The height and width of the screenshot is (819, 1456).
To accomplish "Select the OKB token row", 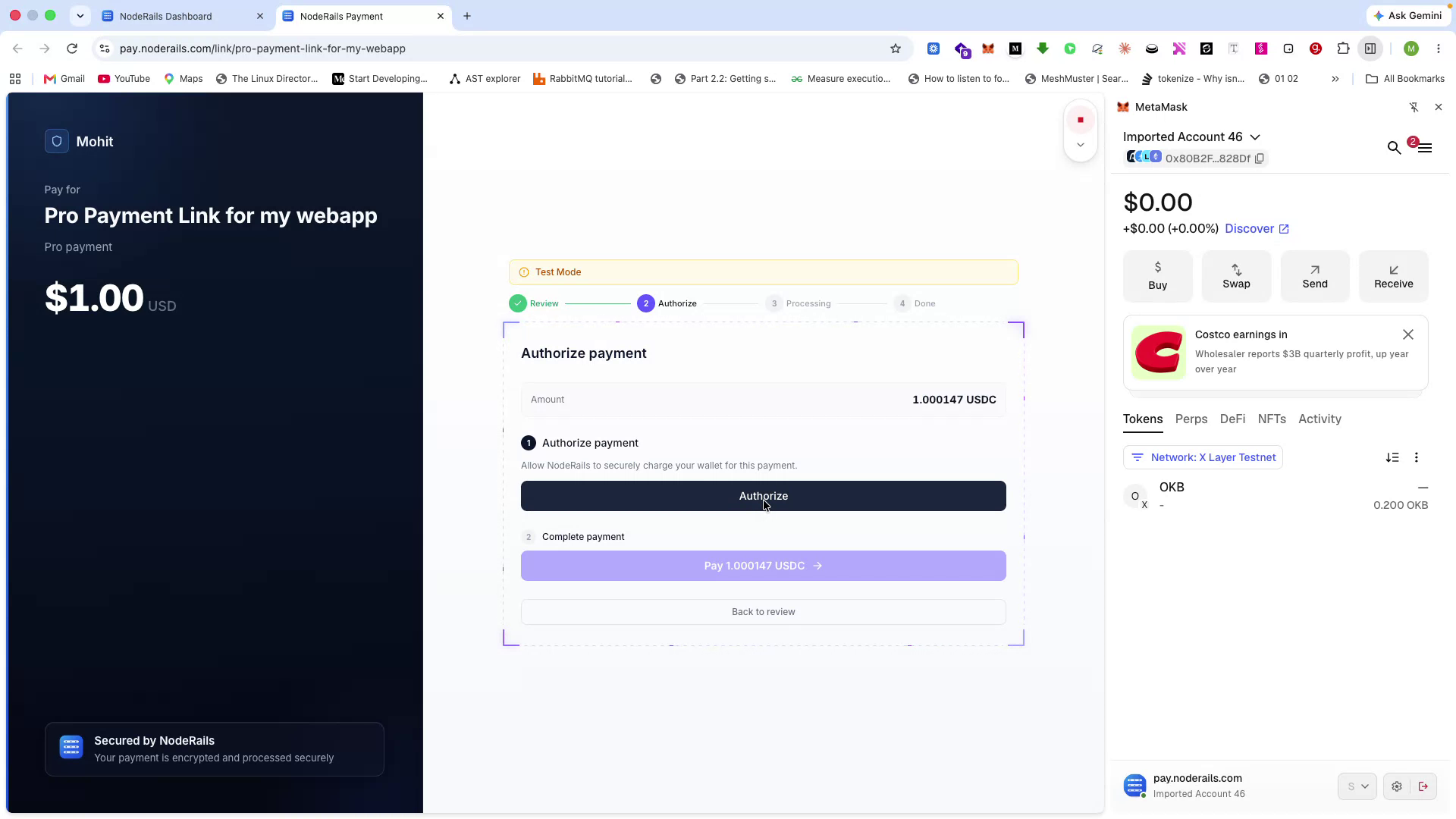I will [1276, 496].
